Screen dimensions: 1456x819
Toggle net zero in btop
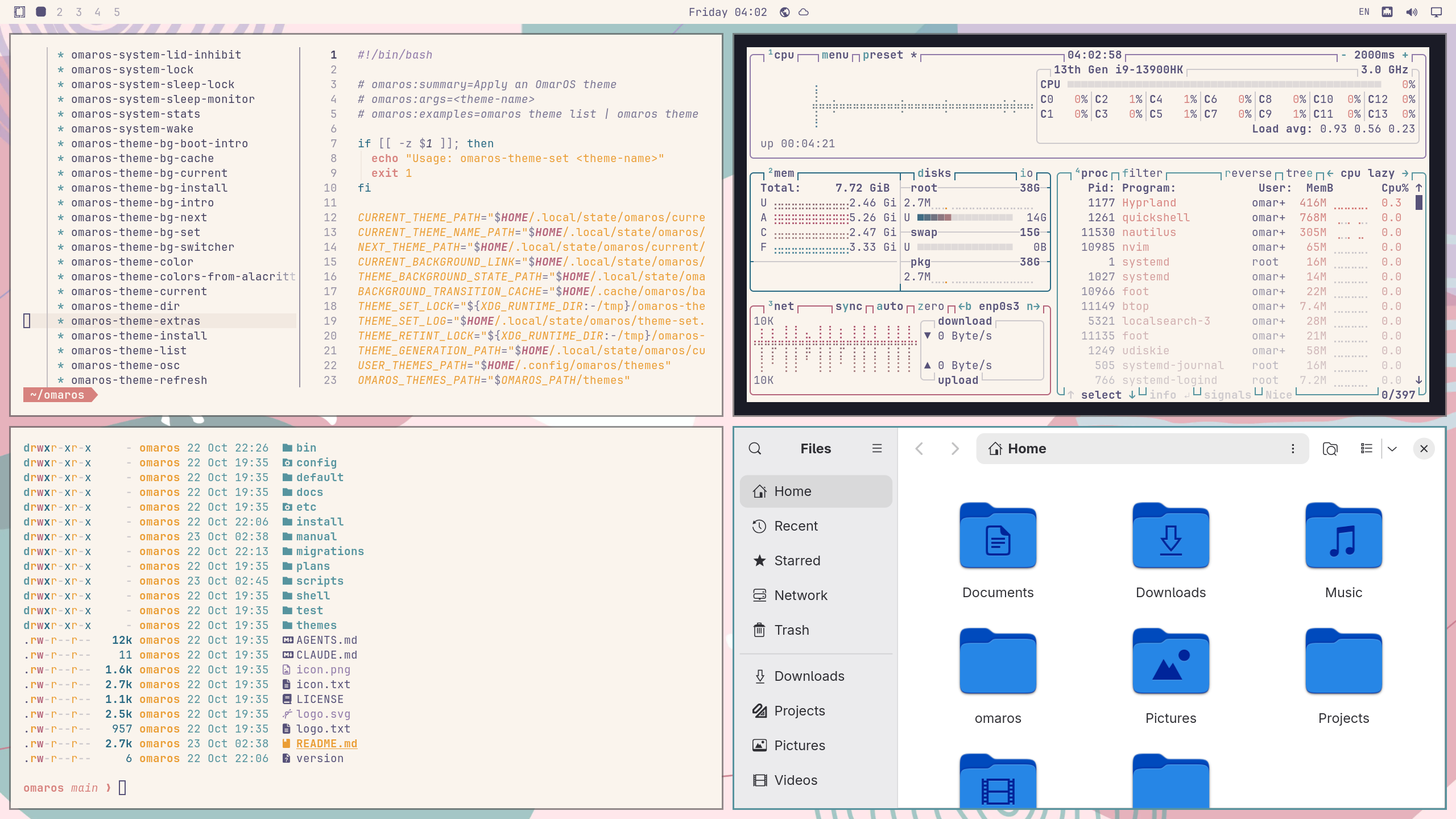930,306
